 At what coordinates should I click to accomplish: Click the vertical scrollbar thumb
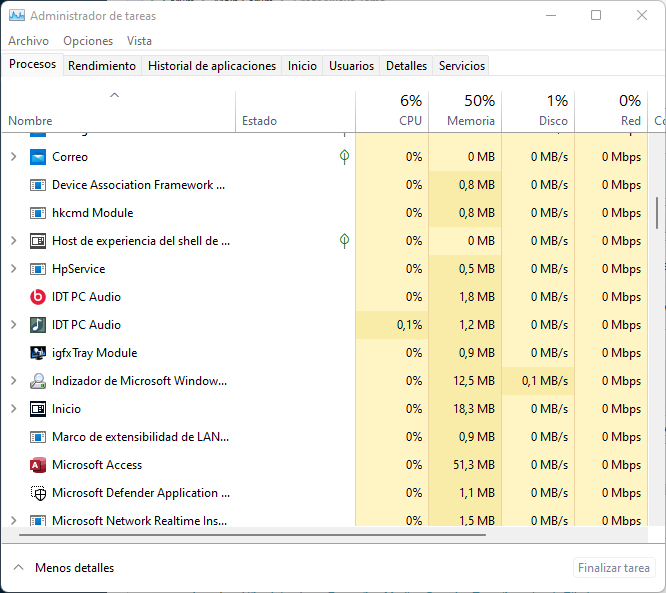click(657, 212)
